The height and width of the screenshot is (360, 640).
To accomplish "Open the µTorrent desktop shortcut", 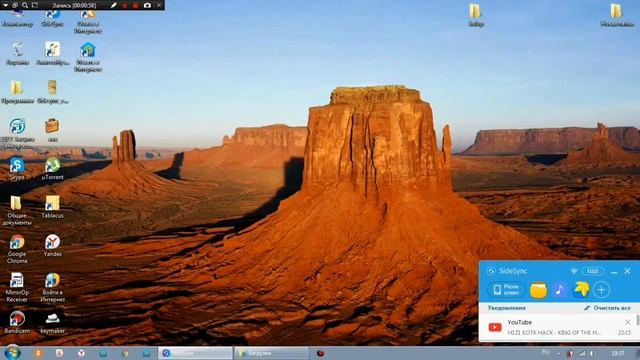I will (53, 169).
